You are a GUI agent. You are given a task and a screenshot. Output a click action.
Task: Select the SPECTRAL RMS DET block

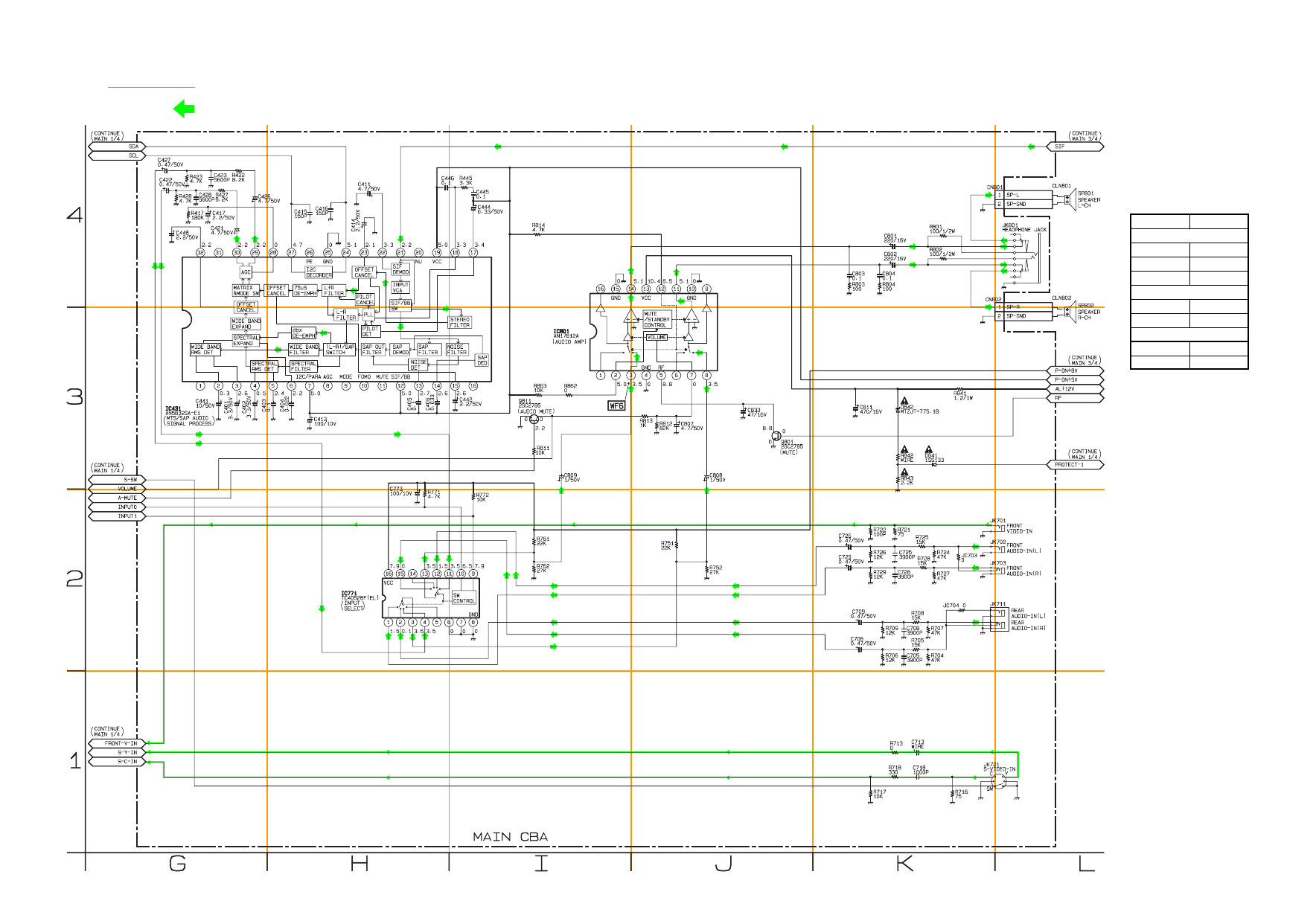click(x=264, y=366)
